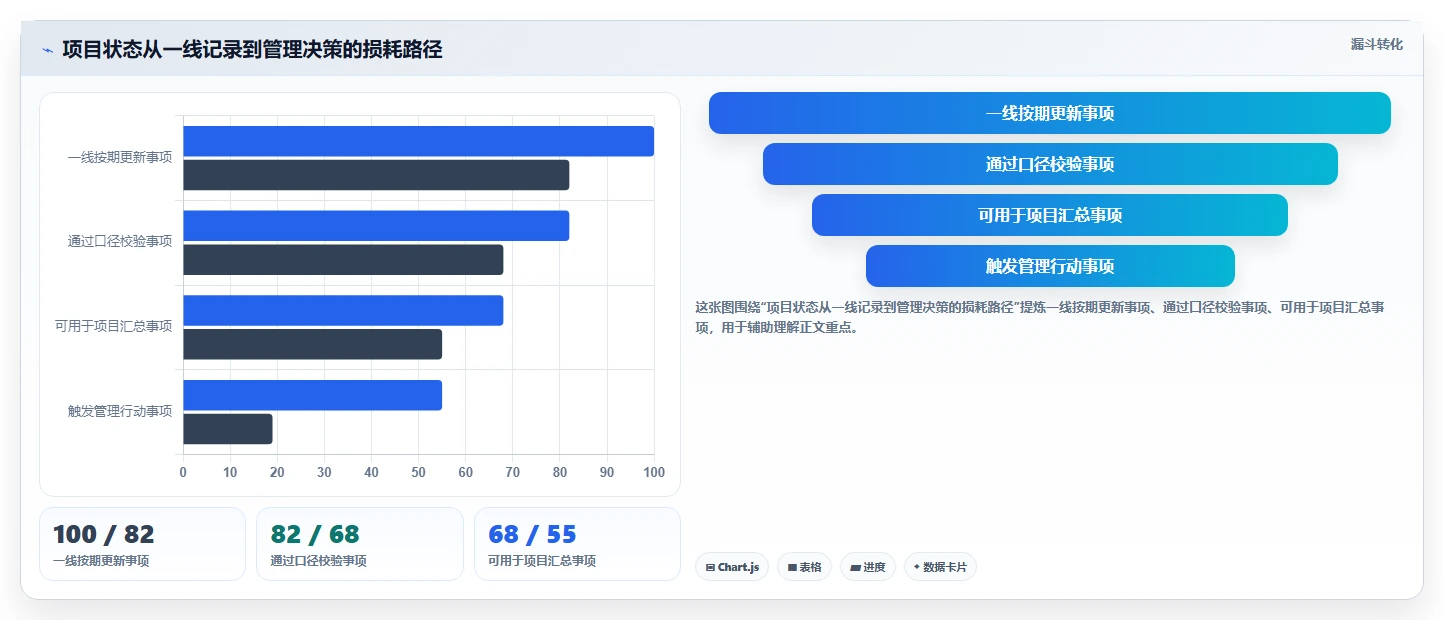Click the description paragraph starting 这张图围绕
1444x620 pixels.
[1039, 317]
